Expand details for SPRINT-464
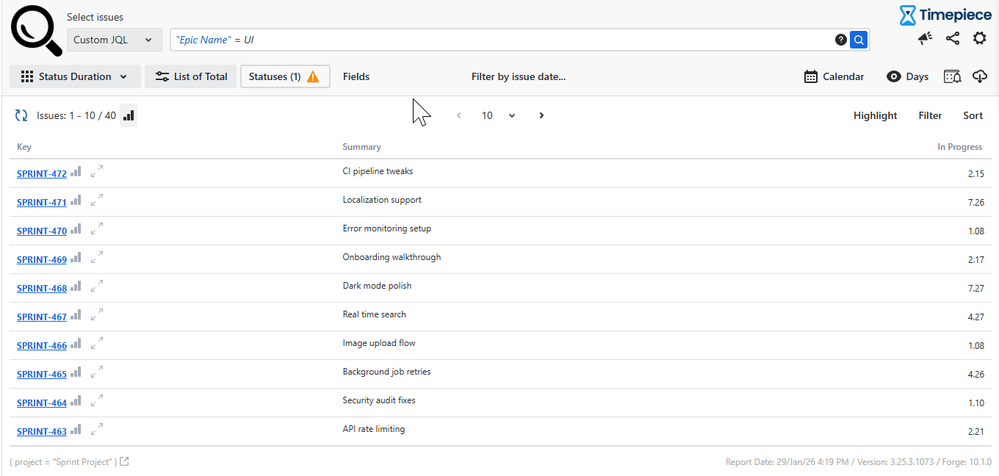Screen dimensions: 999x476 tap(97, 400)
